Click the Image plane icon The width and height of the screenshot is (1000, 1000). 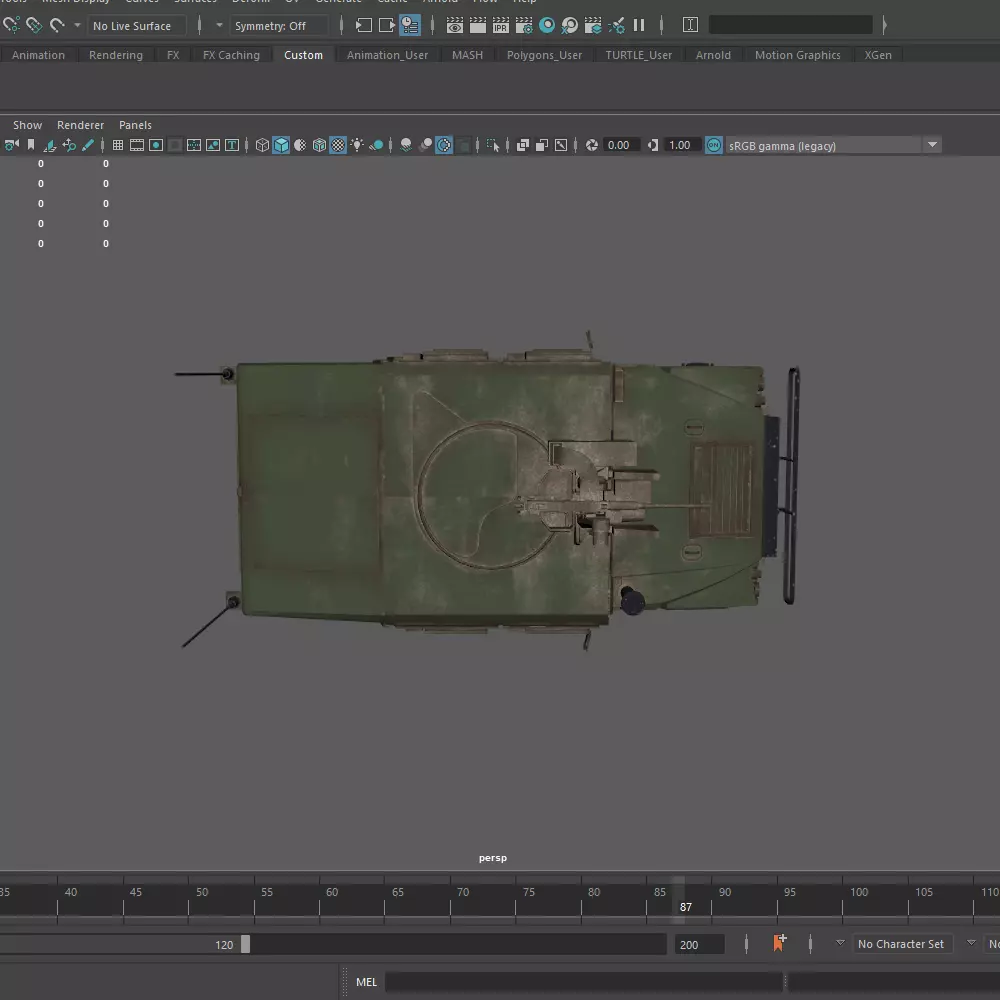50,145
